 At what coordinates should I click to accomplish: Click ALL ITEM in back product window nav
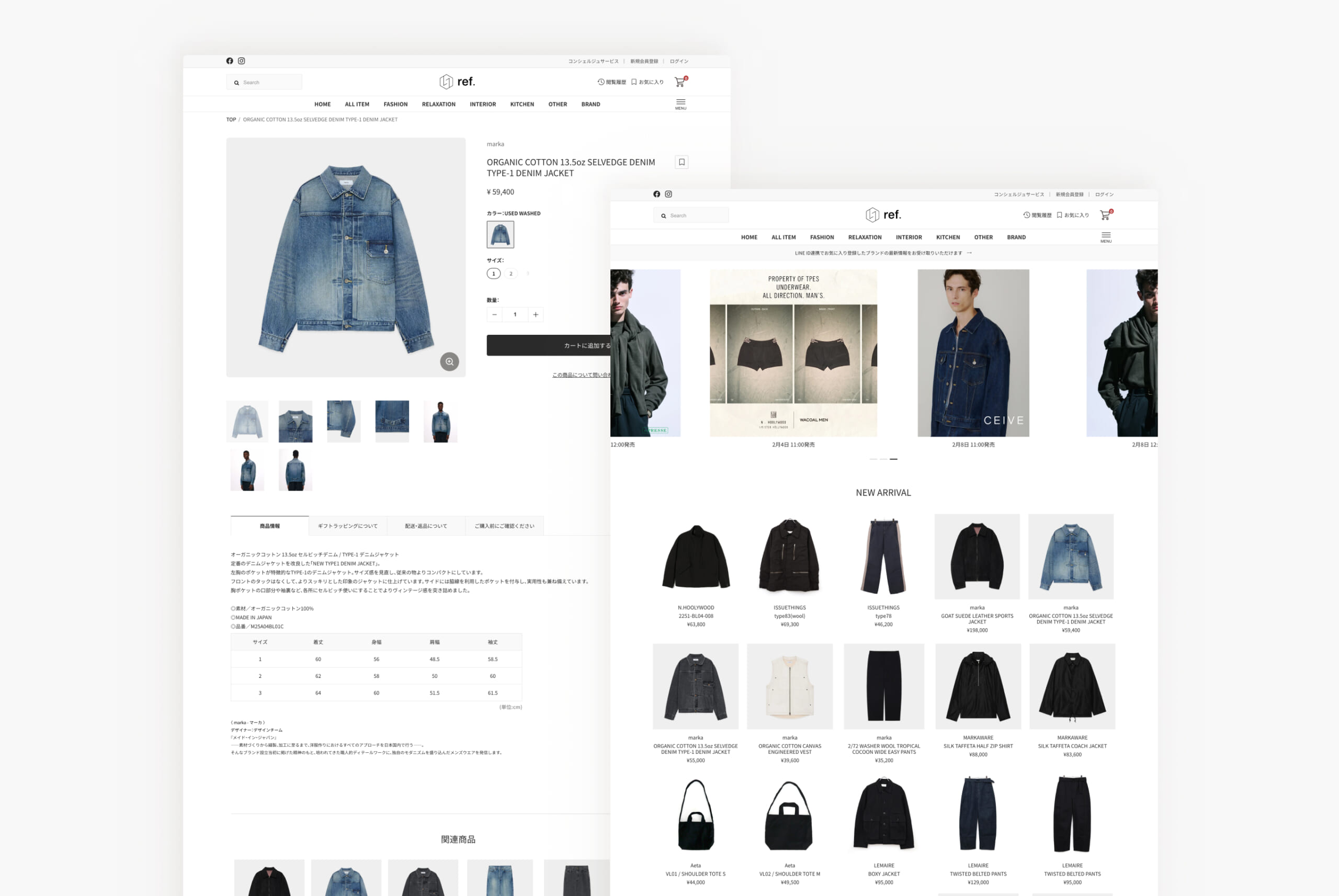click(x=357, y=105)
